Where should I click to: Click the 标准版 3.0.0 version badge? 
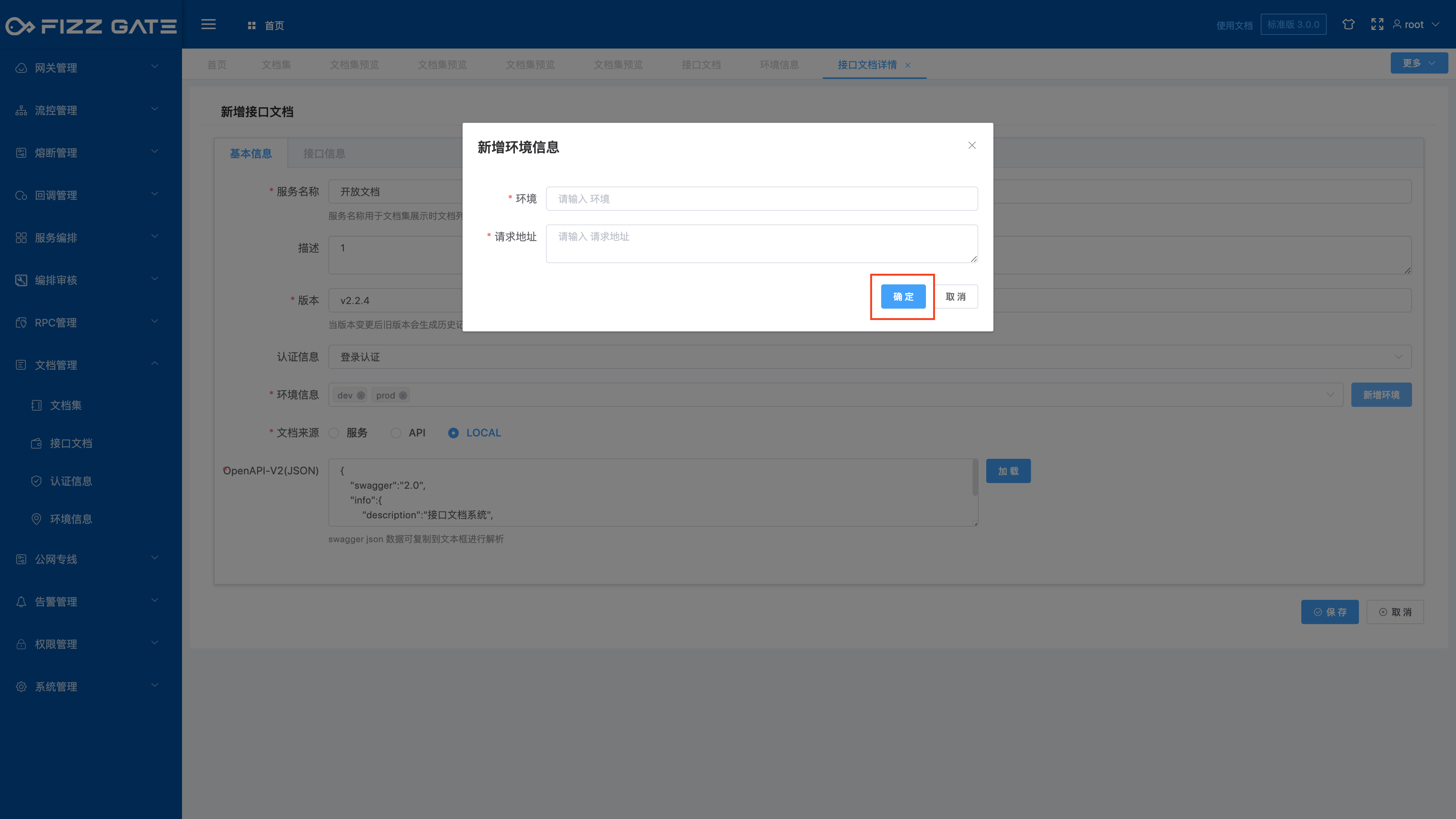(x=1293, y=24)
